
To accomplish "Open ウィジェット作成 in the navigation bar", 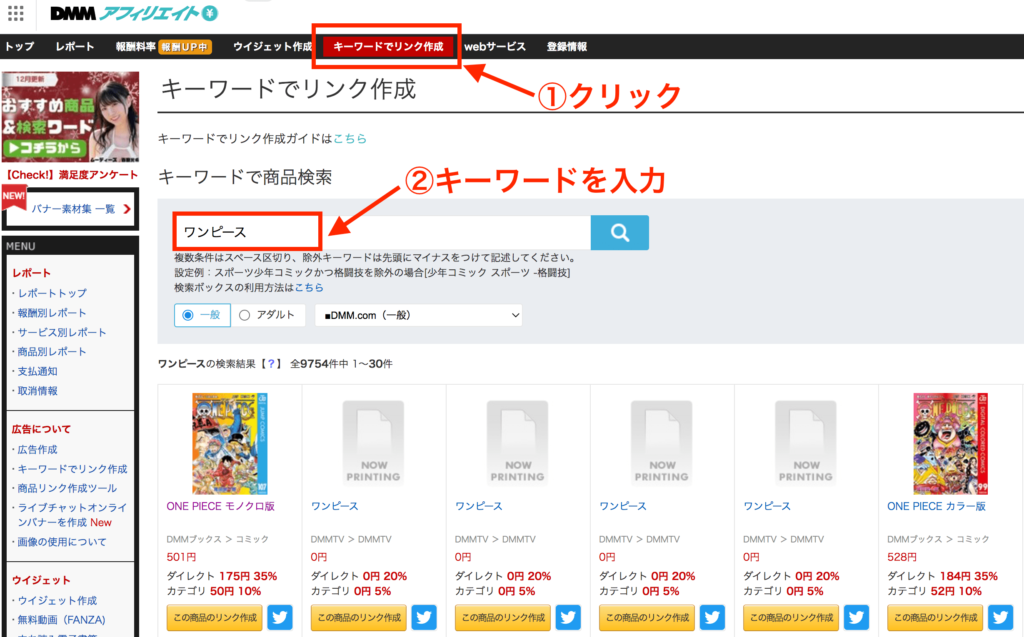I will click(x=272, y=46).
